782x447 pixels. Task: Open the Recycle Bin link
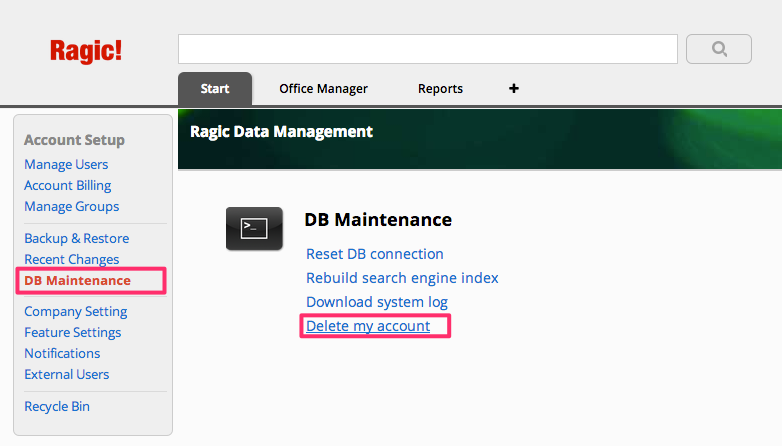click(57, 406)
